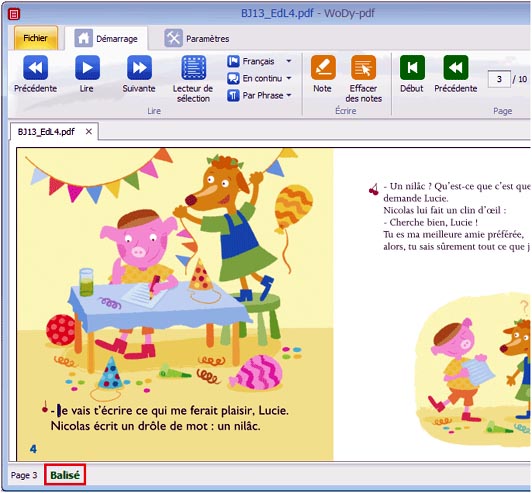532x493 pixels.
Task: Click the Français language flag icon
Action: [x=233, y=61]
